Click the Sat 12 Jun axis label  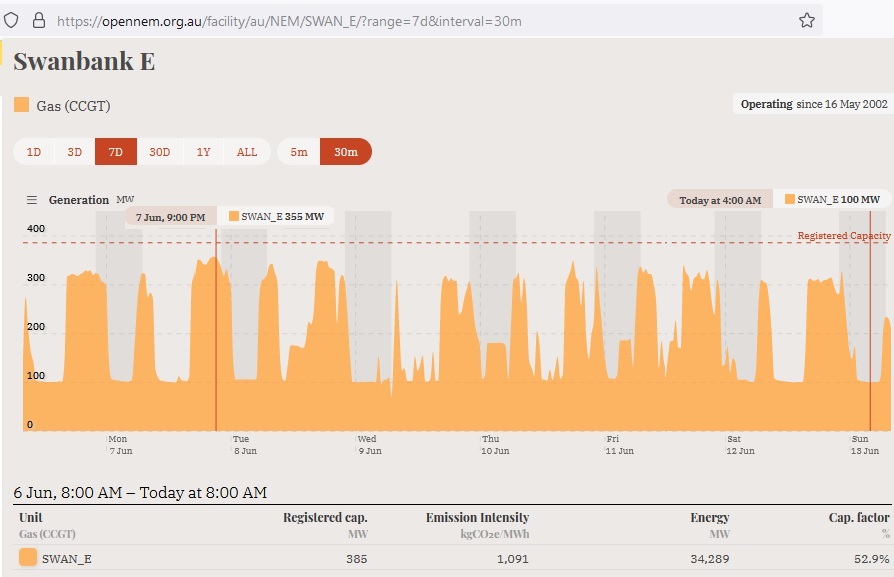point(740,445)
